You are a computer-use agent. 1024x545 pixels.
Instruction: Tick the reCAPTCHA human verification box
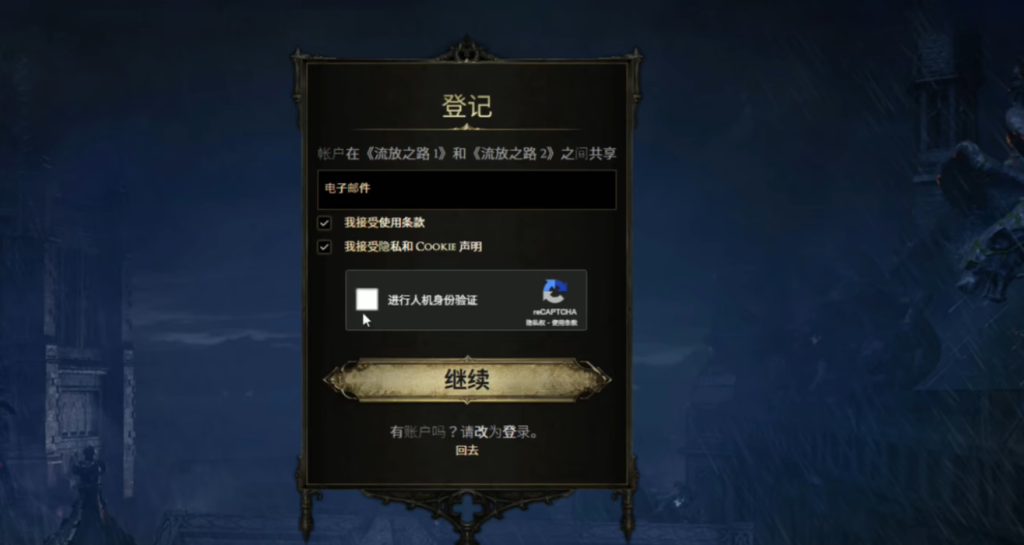pos(367,300)
